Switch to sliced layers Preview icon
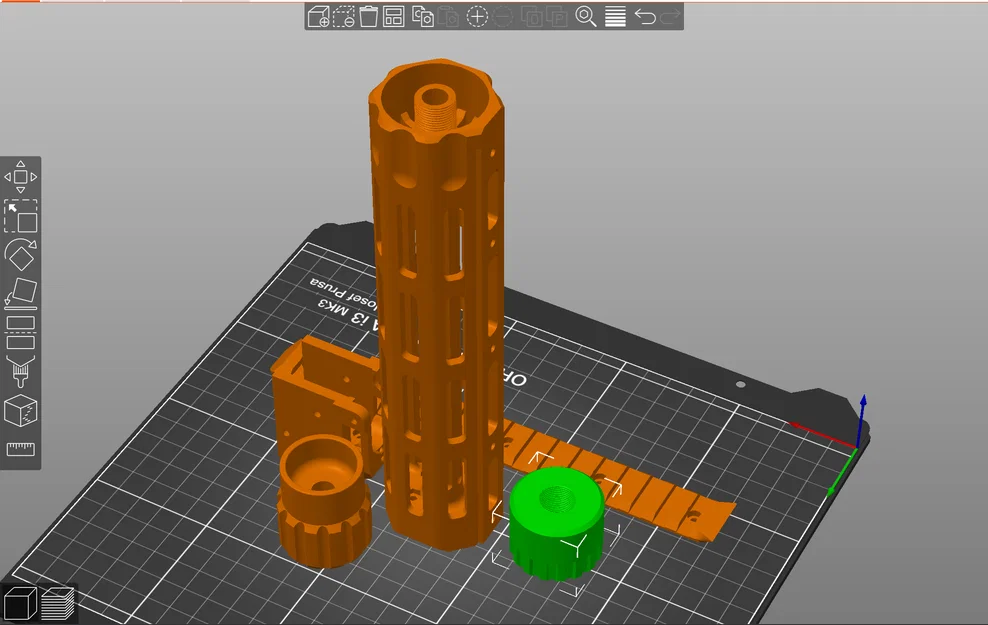 tap(58, 602)
